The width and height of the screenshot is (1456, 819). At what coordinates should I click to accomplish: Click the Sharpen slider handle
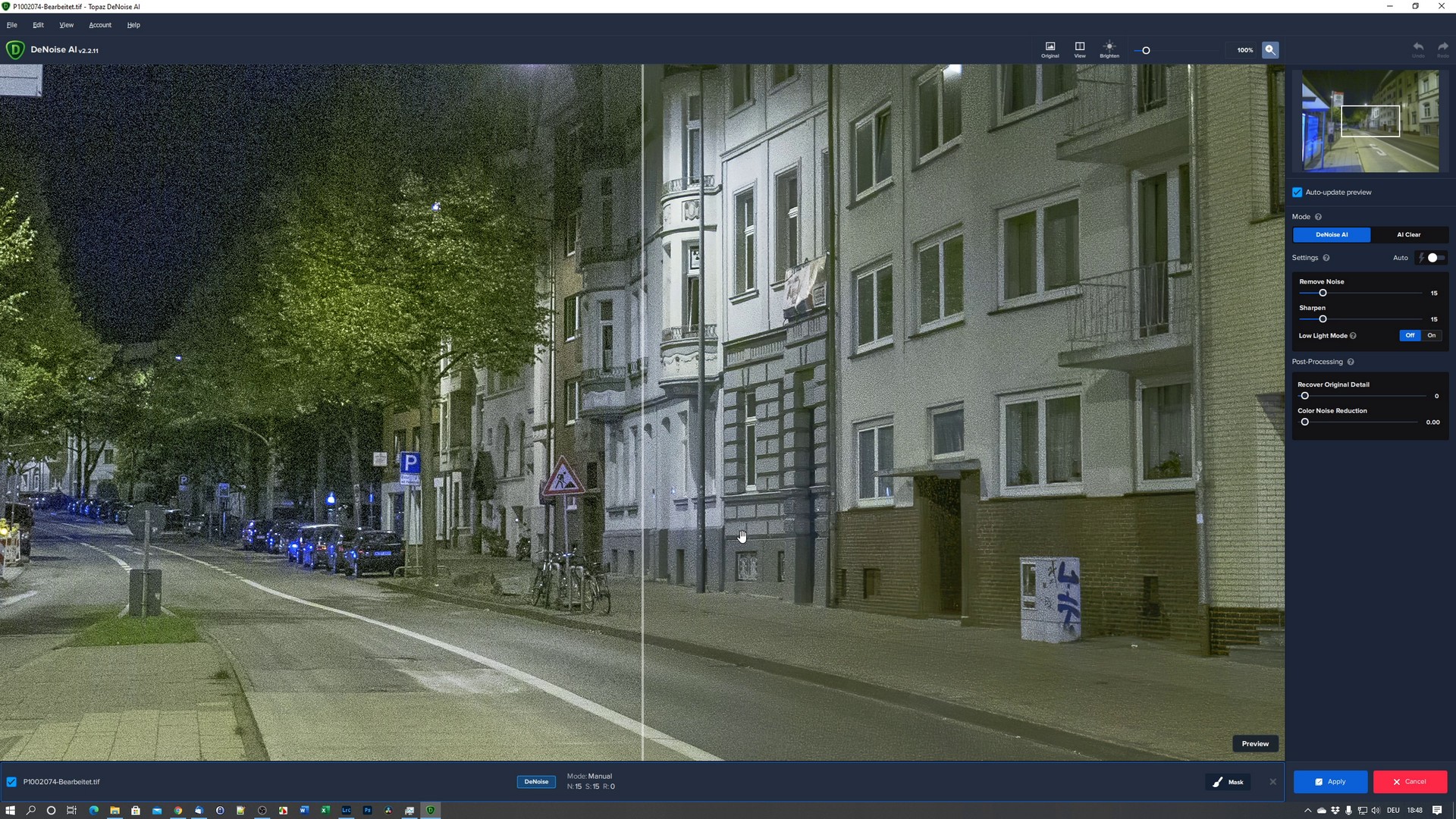1323,319
